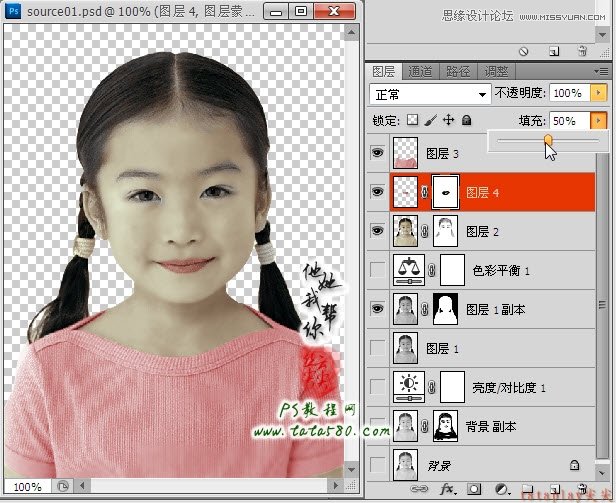Image resolution: width=616 pixels, height=503 pixels.
Task: Create new fill or adjustment layer
Action: click(x=502, y=489)
